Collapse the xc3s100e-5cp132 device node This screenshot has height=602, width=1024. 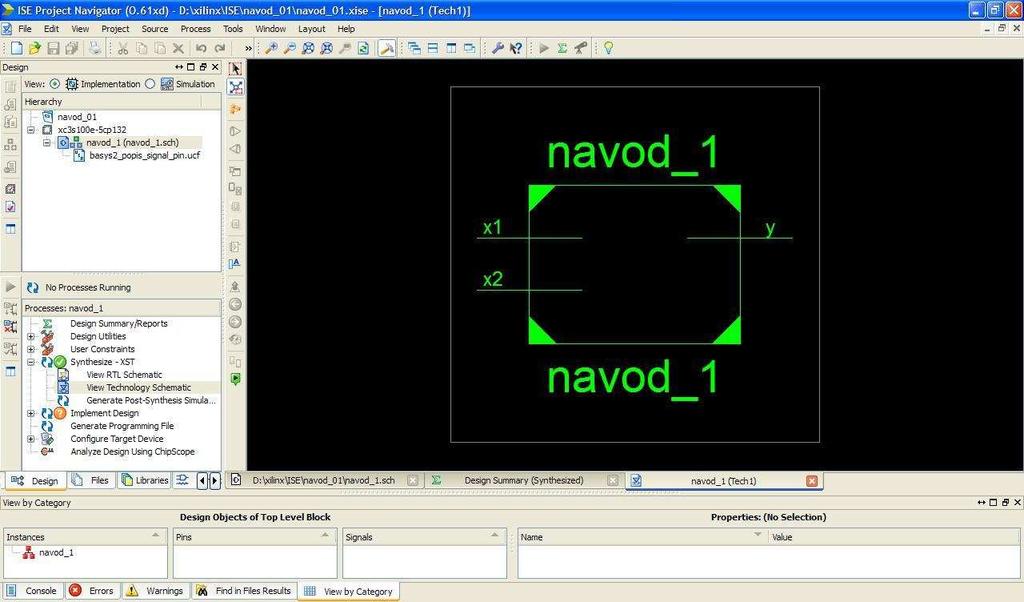31,130
